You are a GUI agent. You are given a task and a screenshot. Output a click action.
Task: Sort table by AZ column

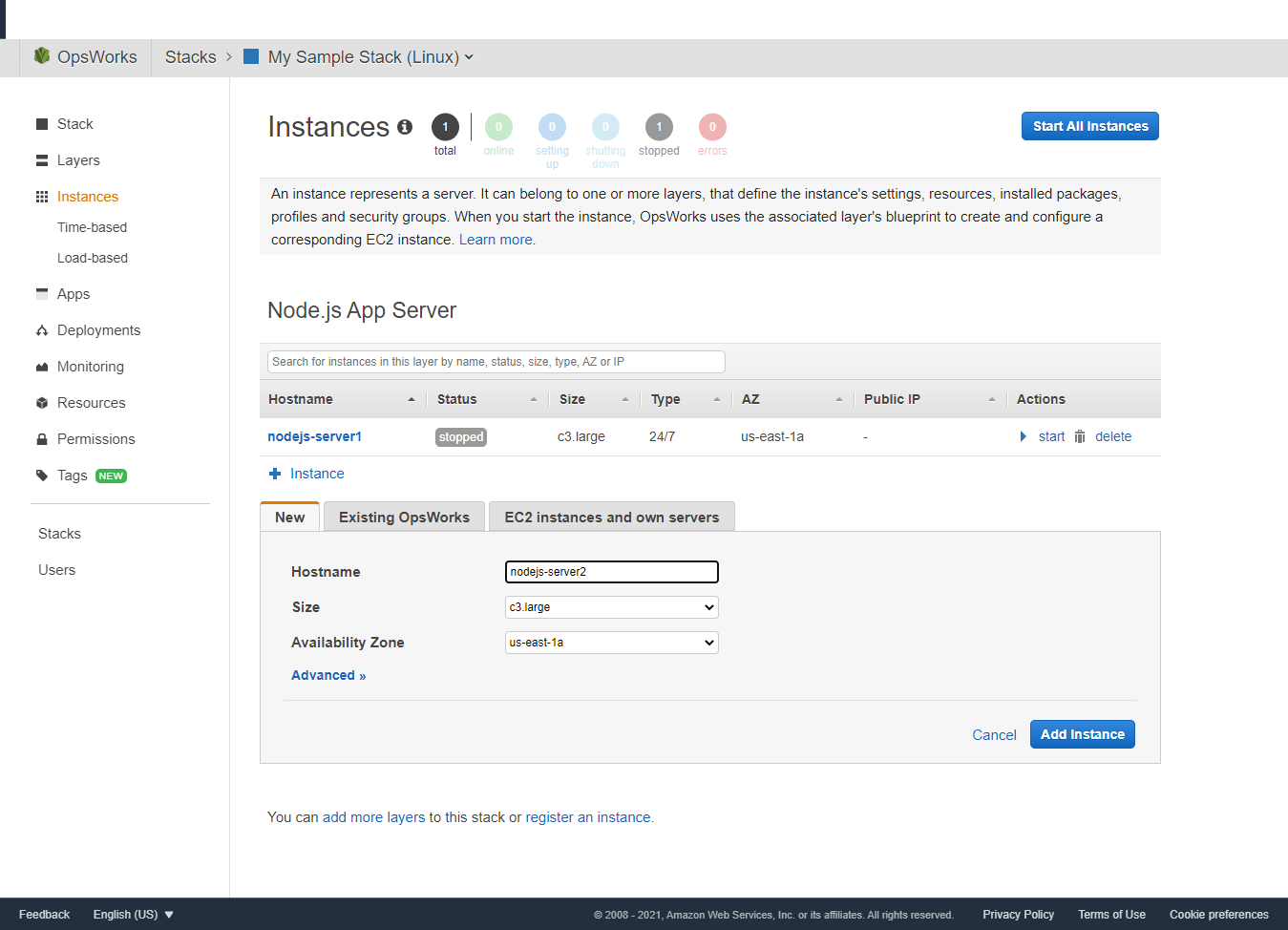tap(792, 399)
